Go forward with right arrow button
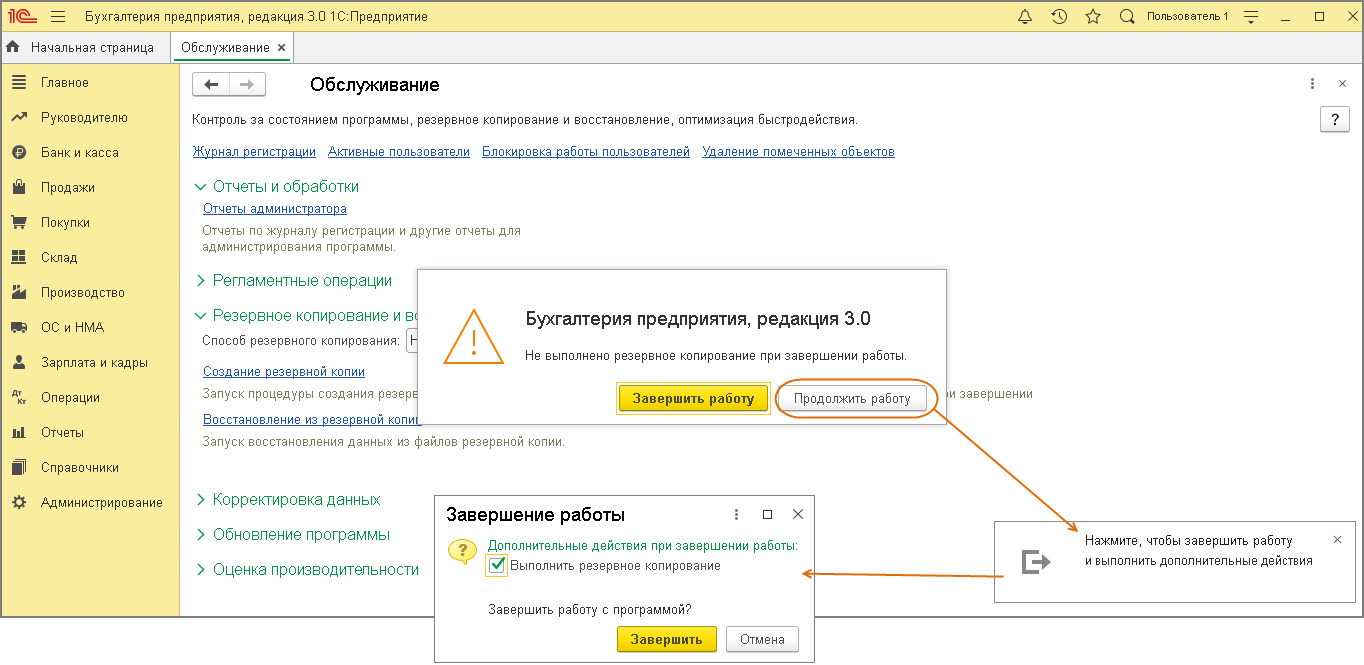This screenshot has width=1364, height=665. click(x=247, y=85)
